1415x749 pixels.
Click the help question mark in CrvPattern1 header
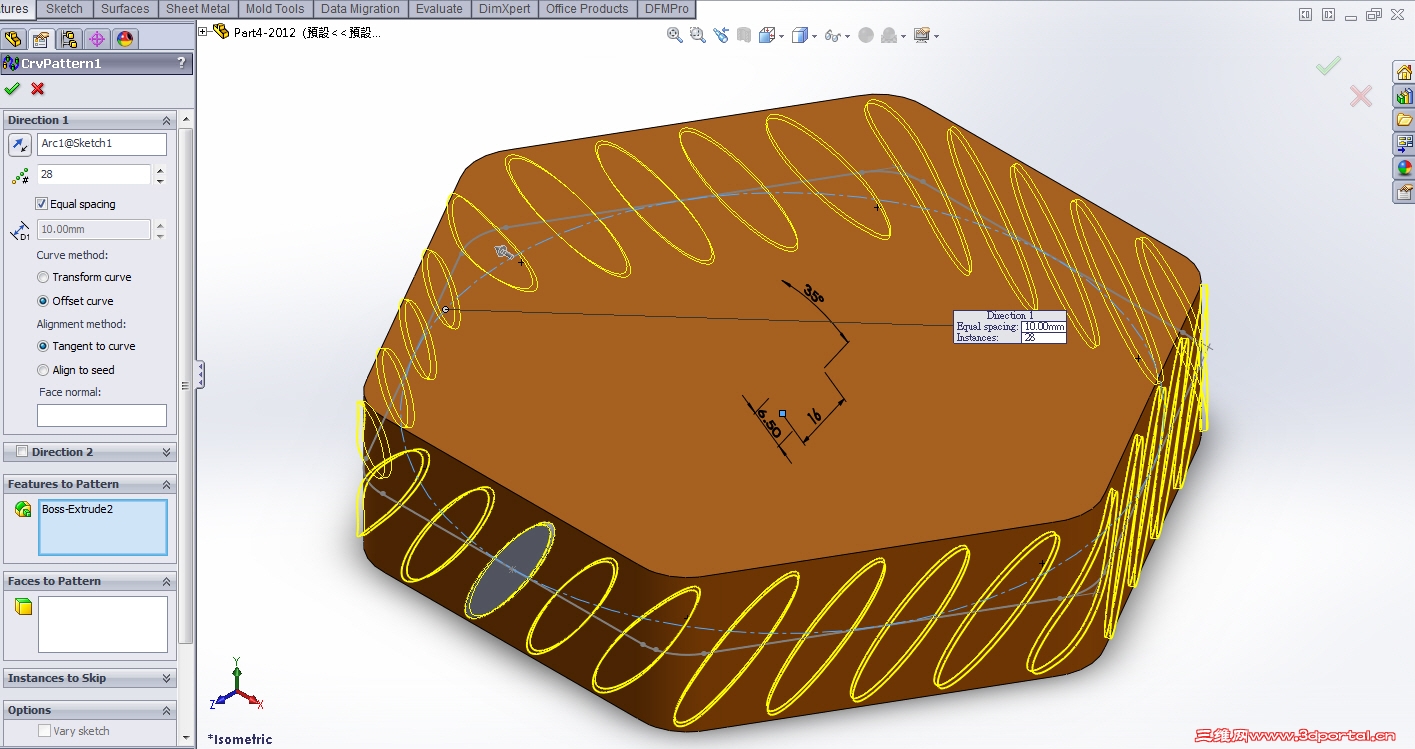181,63
